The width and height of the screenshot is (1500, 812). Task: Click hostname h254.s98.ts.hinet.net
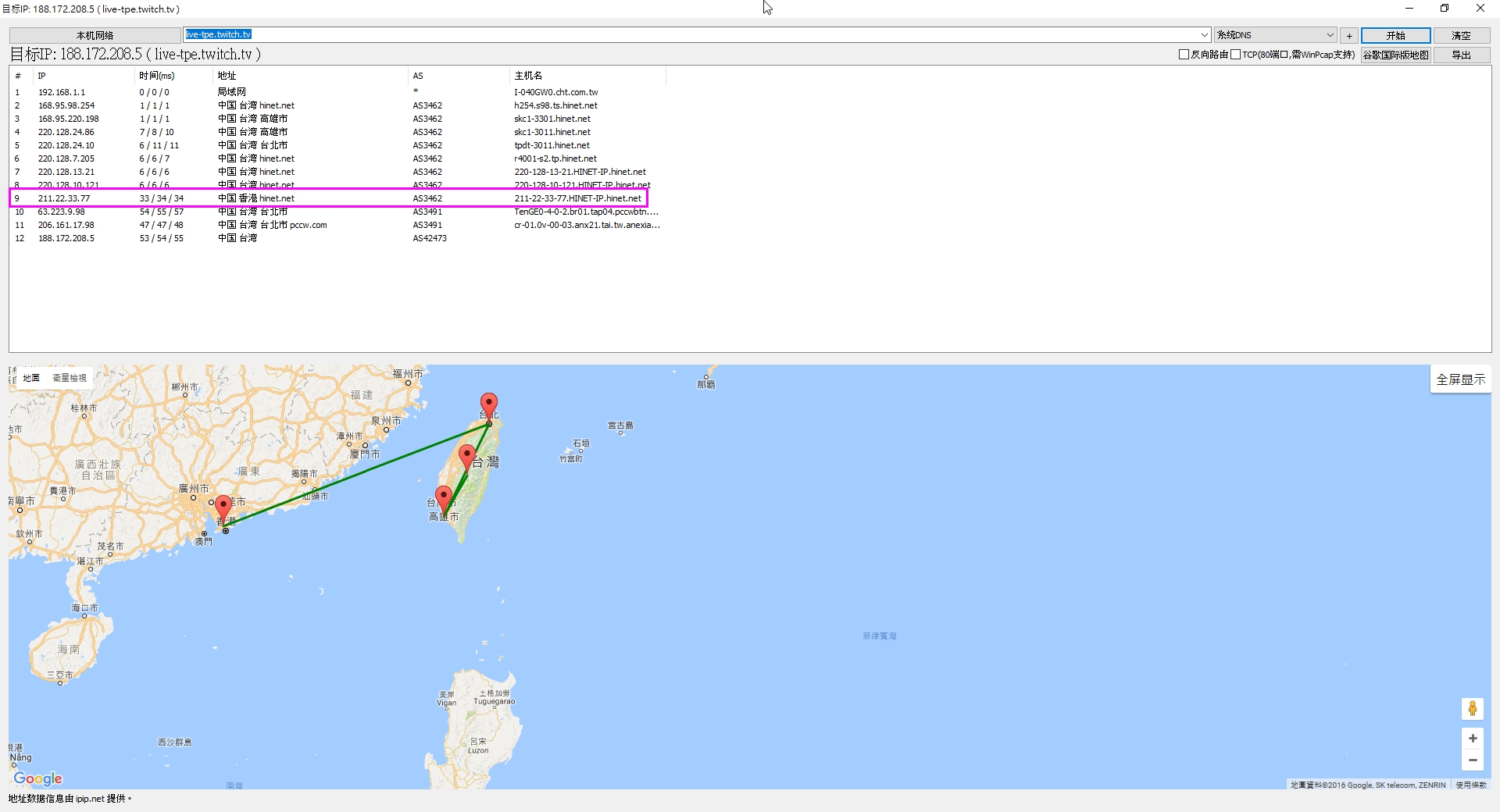(555, 105)
